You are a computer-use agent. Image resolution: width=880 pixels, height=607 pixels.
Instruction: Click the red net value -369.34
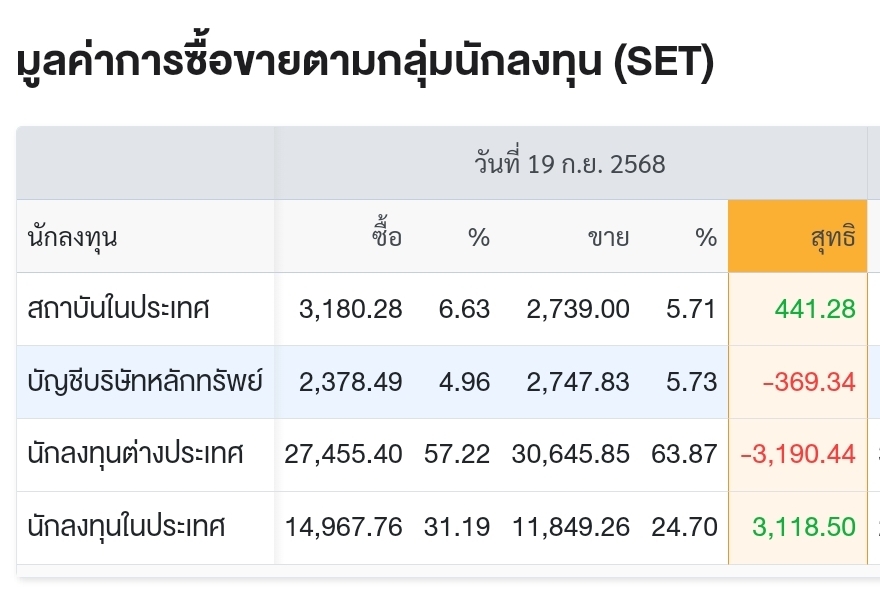tap(809, 382)
